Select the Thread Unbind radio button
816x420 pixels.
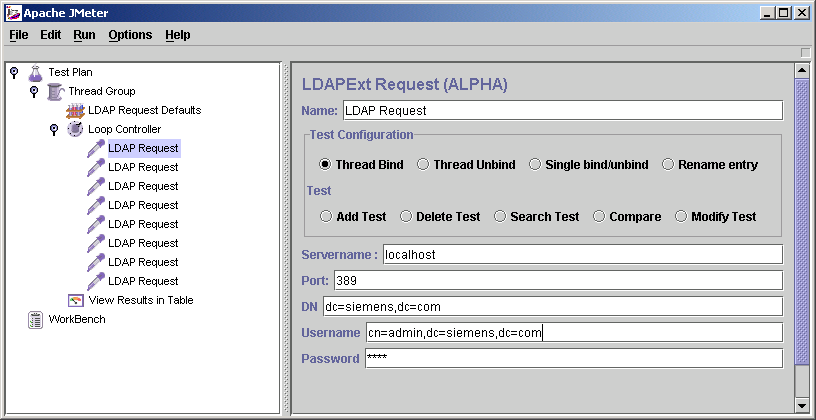pyautogui.click(x=423, y=164)
